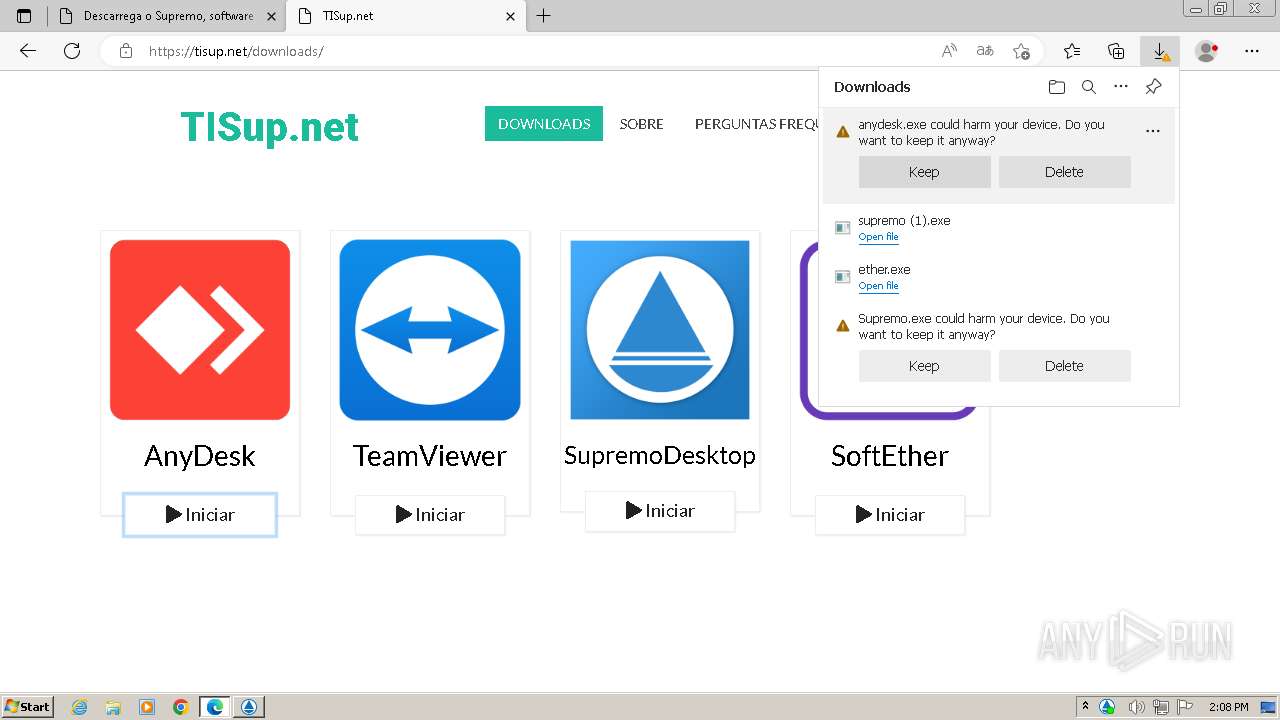This screenshot has width=1280, height=720.
Task: Start TeamViewer with Iniciar button
Action: point(430,515)
